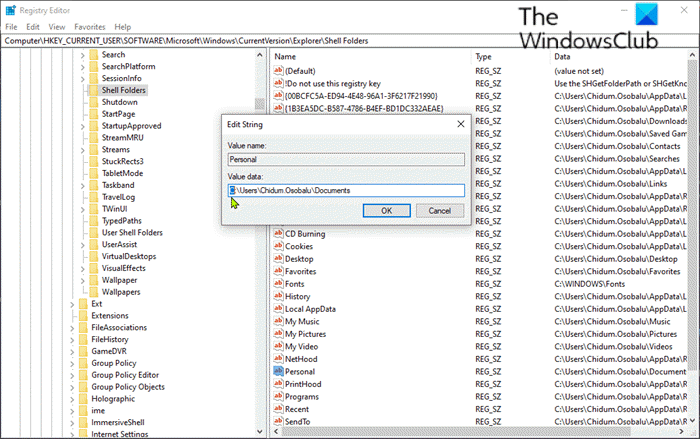This screenshot has width=700, height=439.
Task: Select the {00BCFC5A-ED94-4E48-96A1-3F6217F21990} value
Action: [361, 96]
